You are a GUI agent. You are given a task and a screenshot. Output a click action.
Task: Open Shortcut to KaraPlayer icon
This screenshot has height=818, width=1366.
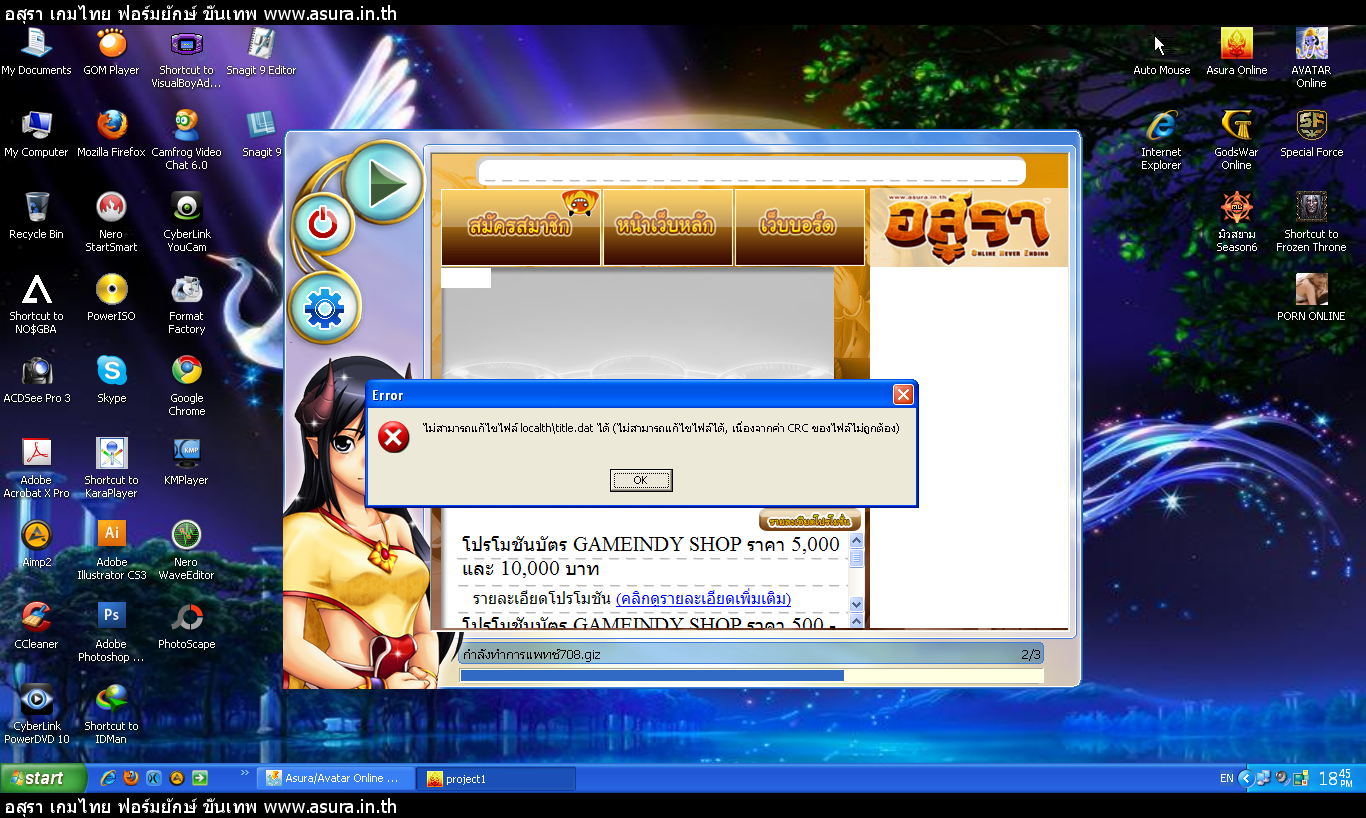tap(111, 468)
